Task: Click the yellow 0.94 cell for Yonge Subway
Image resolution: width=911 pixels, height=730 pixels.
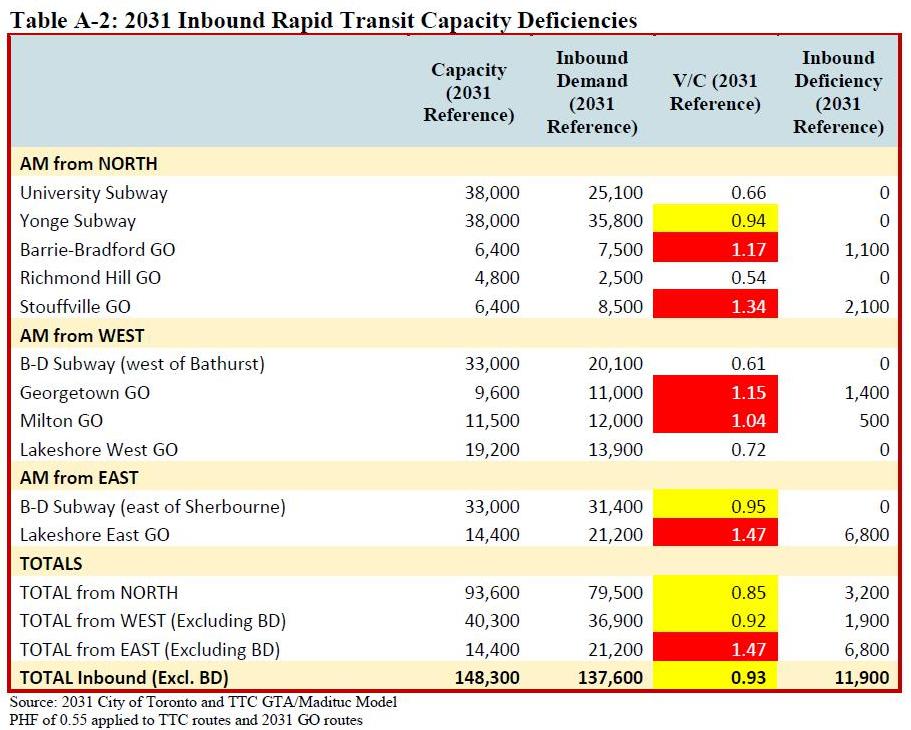Action: pyautogui.click(x=715, y=221)
